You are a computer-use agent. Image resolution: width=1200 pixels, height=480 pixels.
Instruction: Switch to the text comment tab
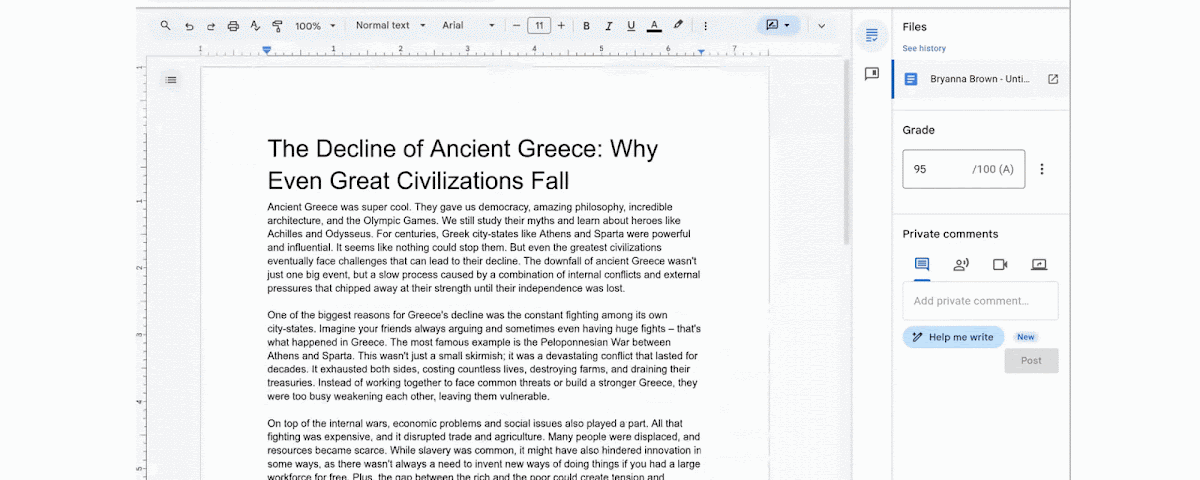tap(922, 264)
